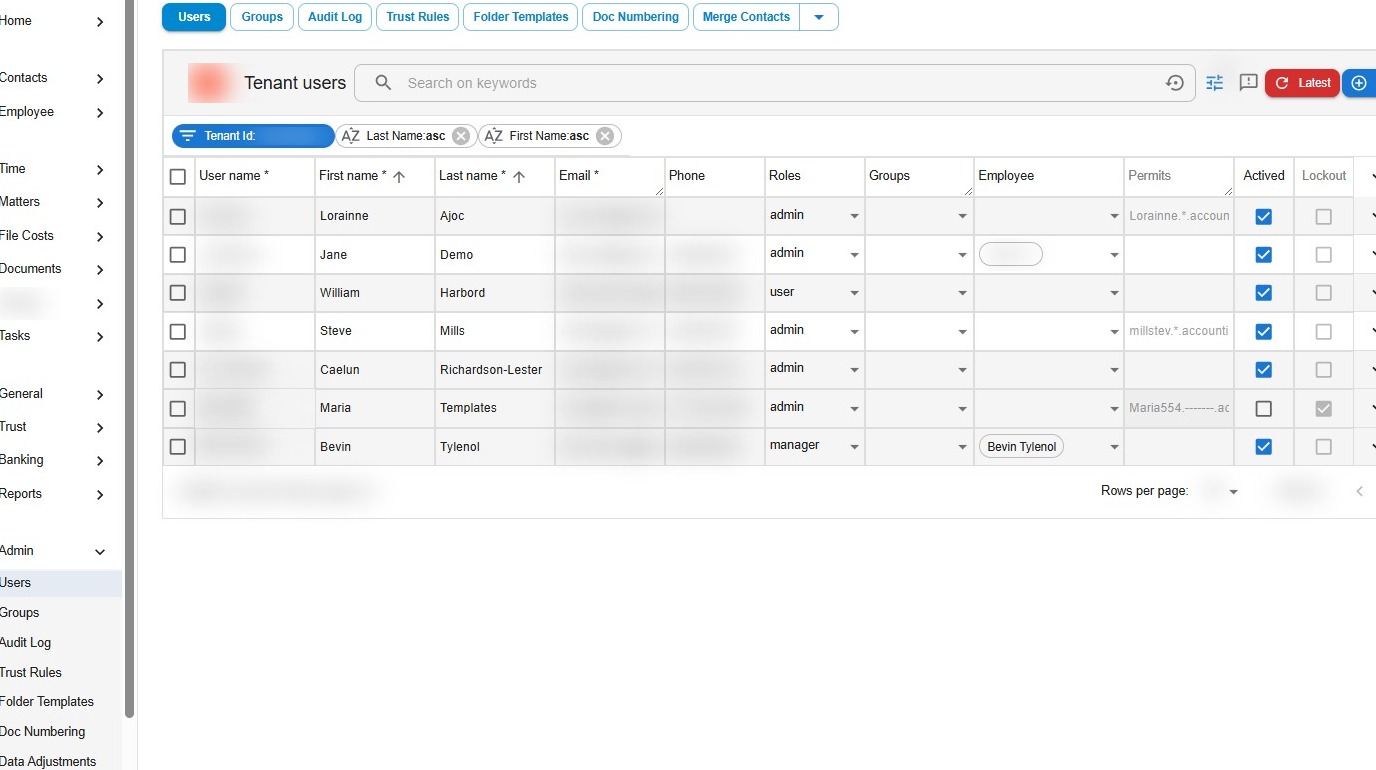This screenshot has height=770, width=1376.
Task: Remove the Last Name:asc sort chip
Action: (x=461, y=136)
